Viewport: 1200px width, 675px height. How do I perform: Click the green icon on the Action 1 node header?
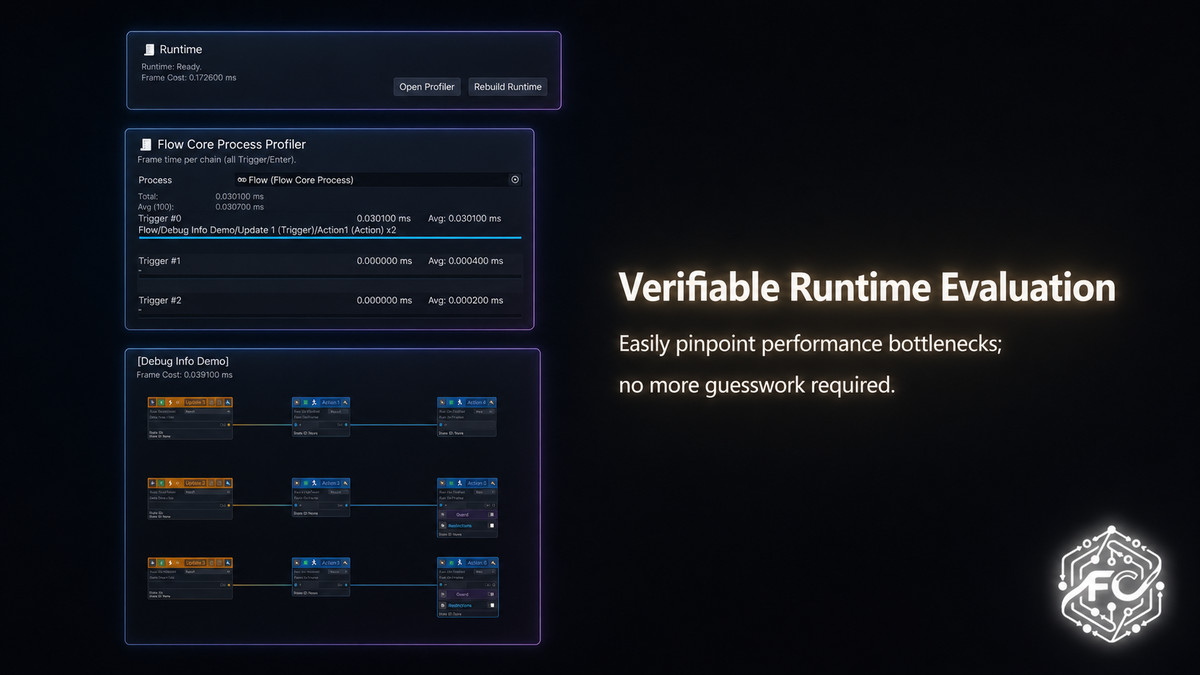[x=305, y=402]
